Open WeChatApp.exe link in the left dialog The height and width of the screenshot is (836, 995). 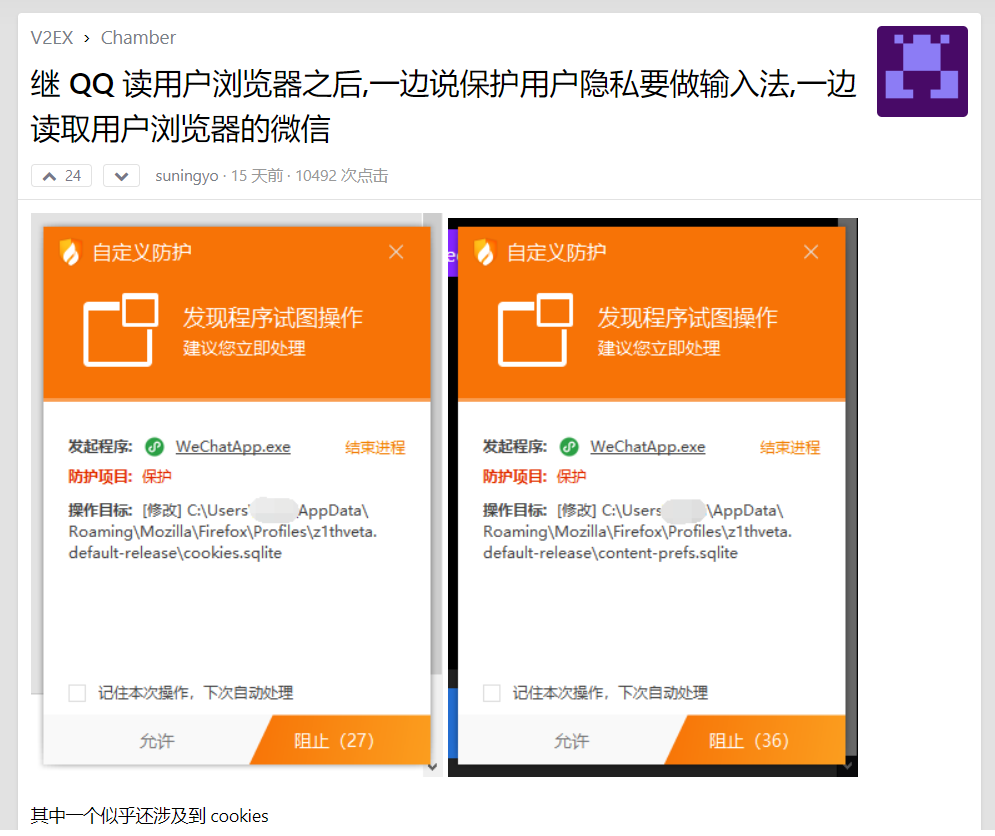(233, 447)
